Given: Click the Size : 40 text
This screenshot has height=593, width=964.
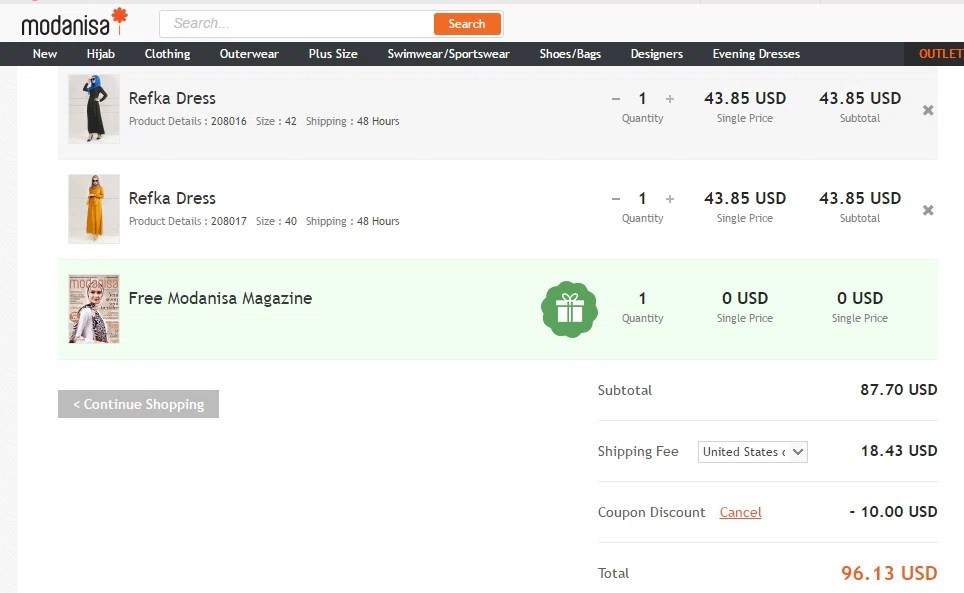Looking at the screenshot, I should 276,221.
